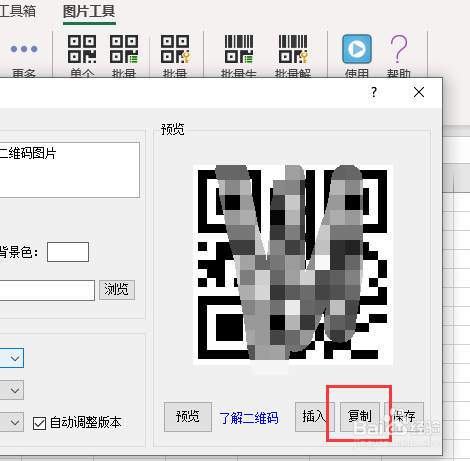Open the 了解二维码 link
The height and width of the screenshot is (461, 470).
[x=249, y=418]
